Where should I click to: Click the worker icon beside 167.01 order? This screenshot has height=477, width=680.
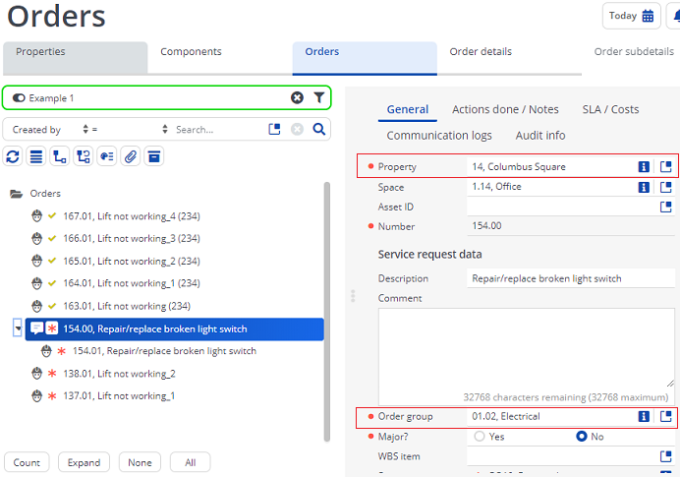click(37, 216)
